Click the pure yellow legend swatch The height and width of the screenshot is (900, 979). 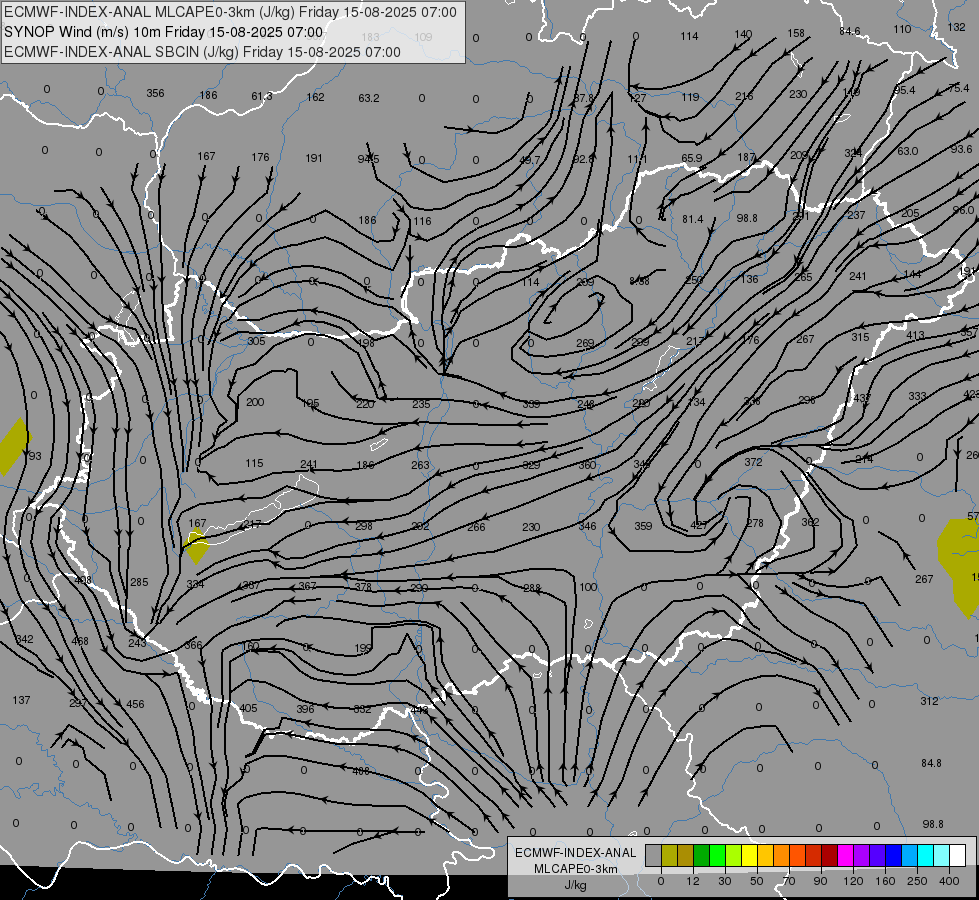click(x=750, y=855)
